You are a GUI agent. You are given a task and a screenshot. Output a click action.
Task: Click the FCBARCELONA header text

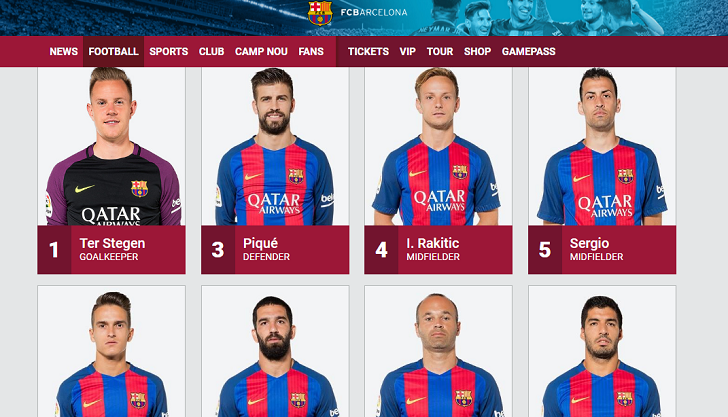click(x=374, y=13)
